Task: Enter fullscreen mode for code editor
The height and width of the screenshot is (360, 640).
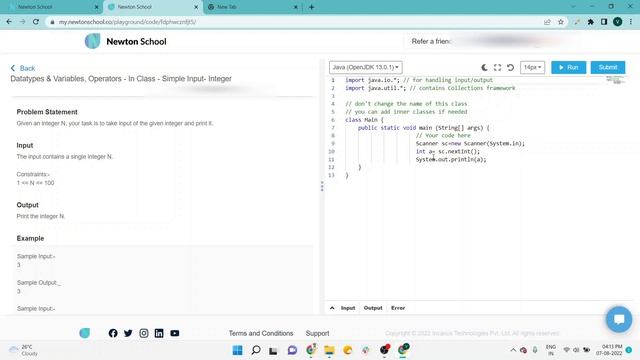Action: click(497, 67)
